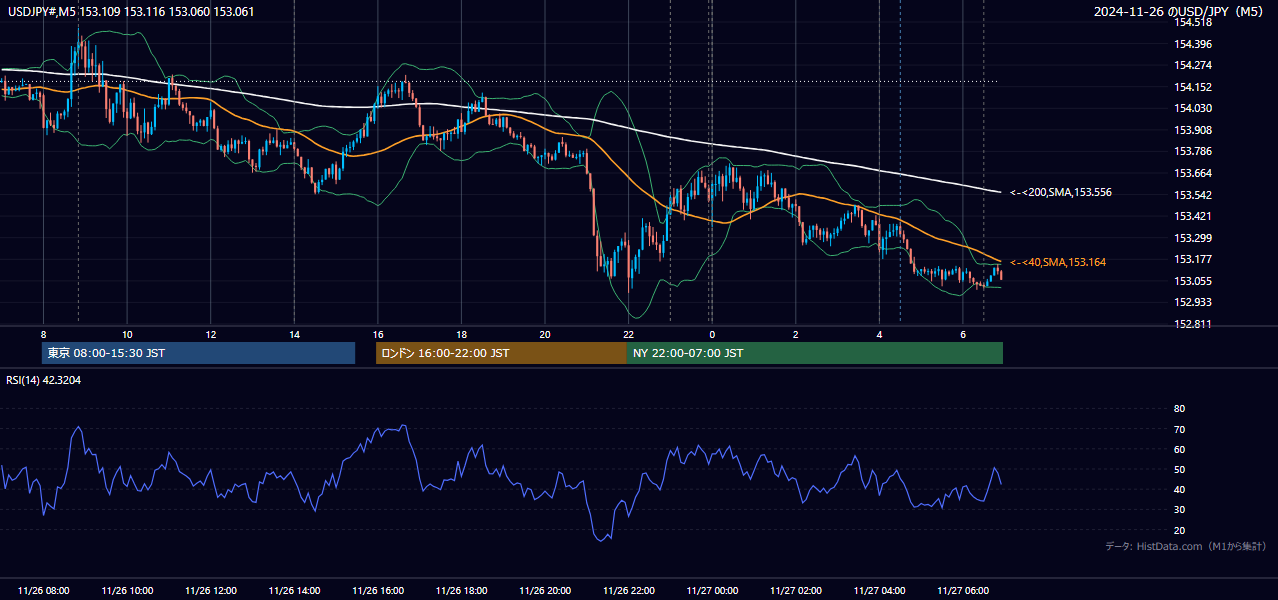Click the hour label 22 under the price chart
This screenshot has height=600, width=1278.
pos(628,334)
